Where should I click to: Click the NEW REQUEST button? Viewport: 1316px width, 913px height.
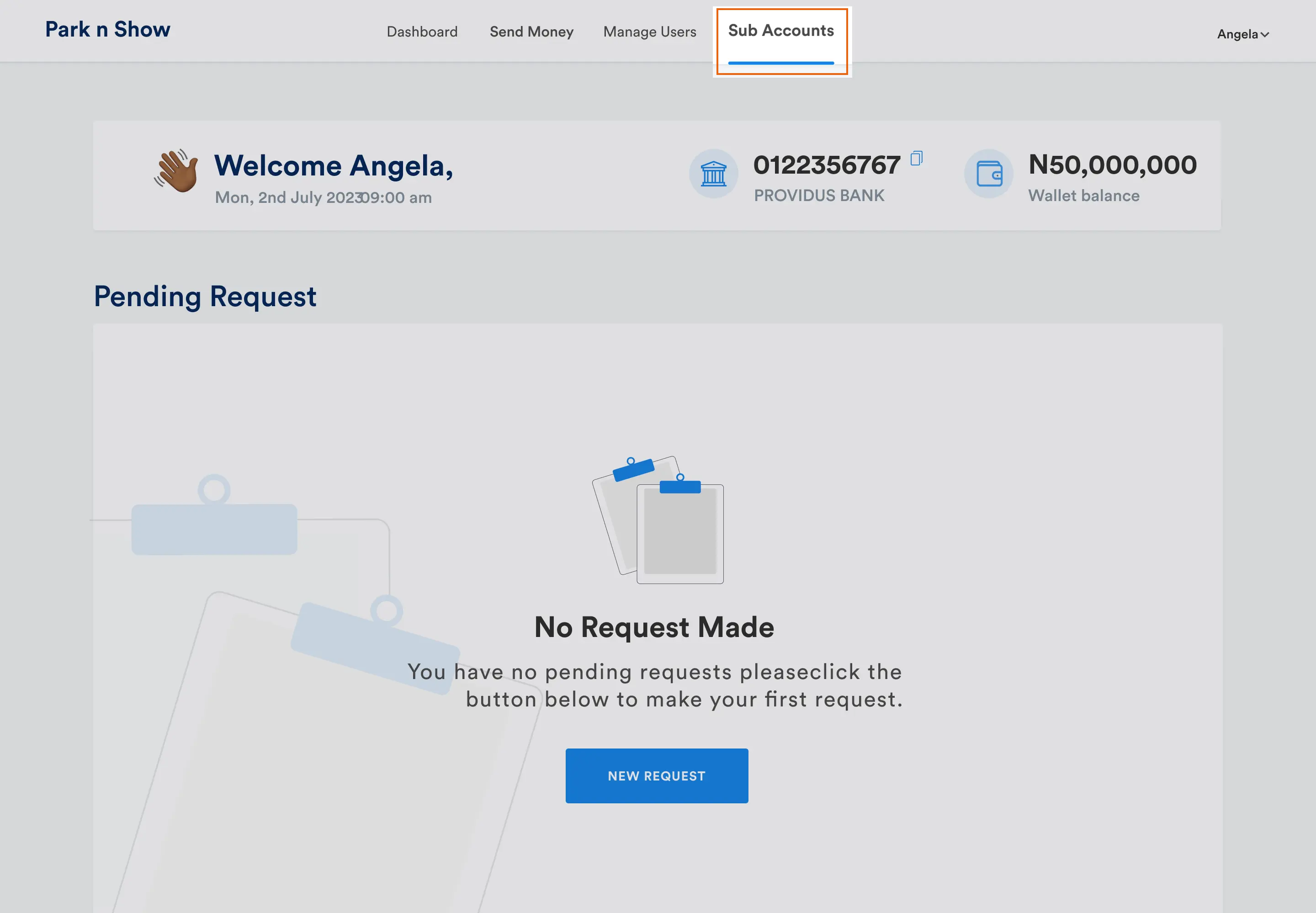tap(657, 775)
